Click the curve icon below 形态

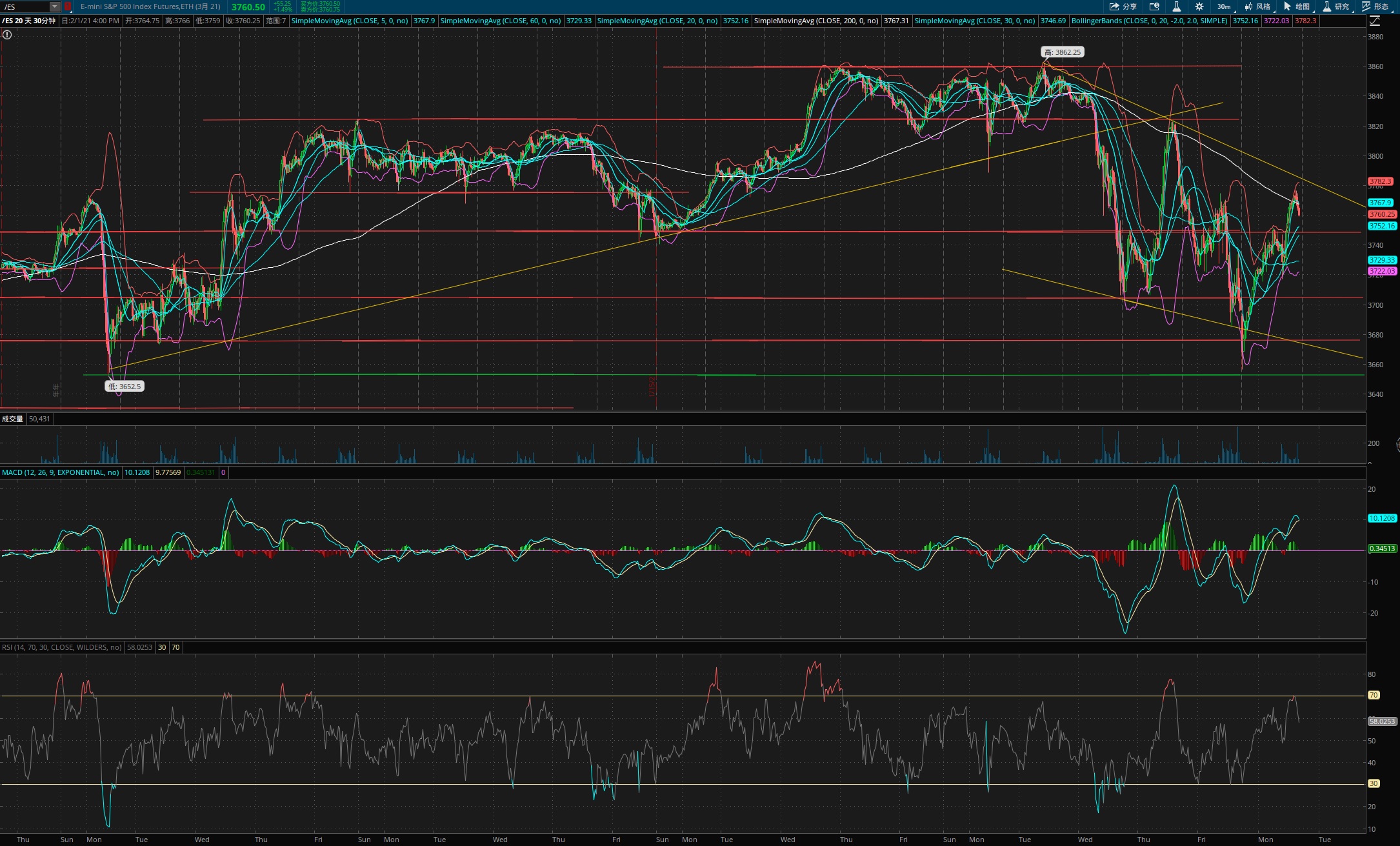click(1375, 21)
